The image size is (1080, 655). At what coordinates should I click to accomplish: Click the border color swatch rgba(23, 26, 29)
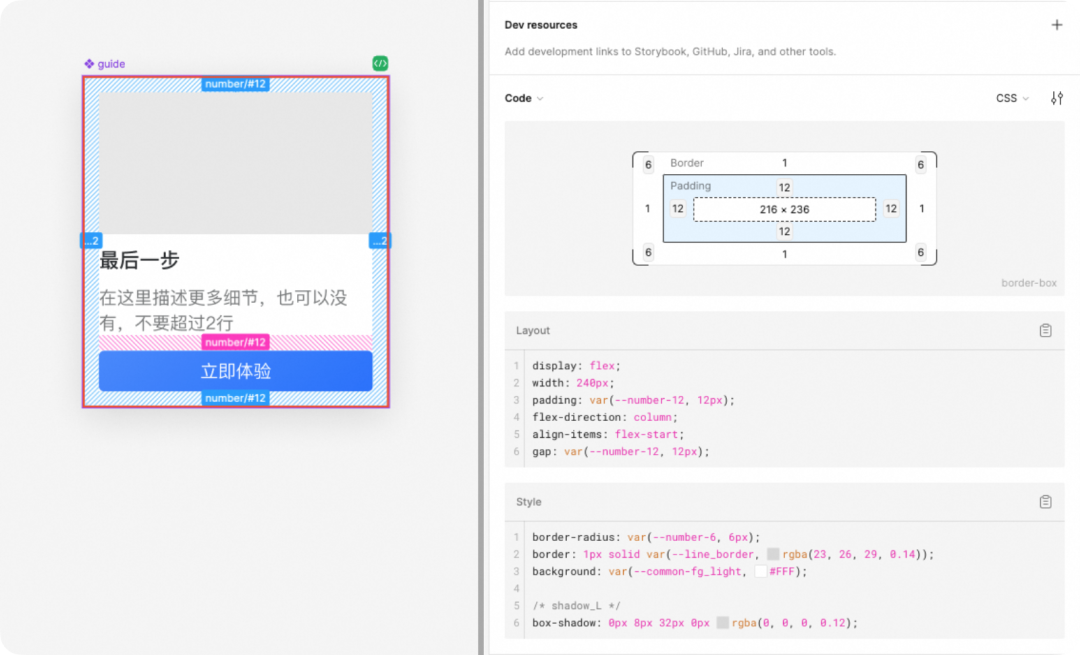tap(773, 554)
